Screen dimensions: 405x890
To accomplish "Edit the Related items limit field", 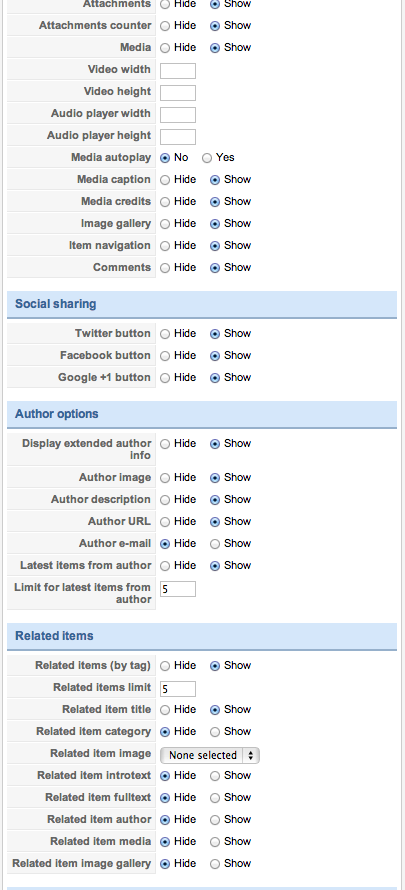I will (x=178, y=689).
